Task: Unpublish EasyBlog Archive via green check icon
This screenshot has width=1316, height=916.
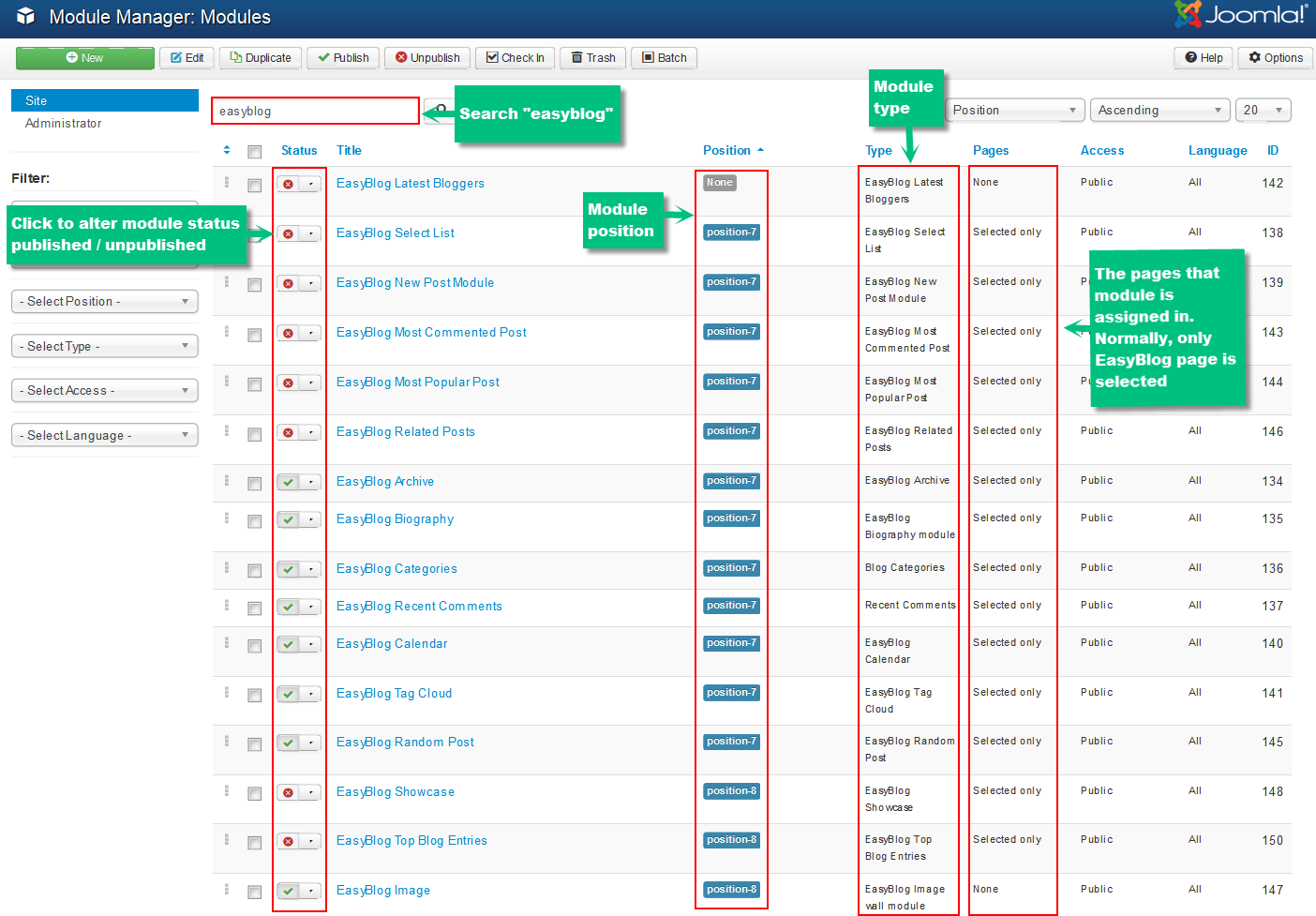Action: pyautogui.click(x=288, y=482)
